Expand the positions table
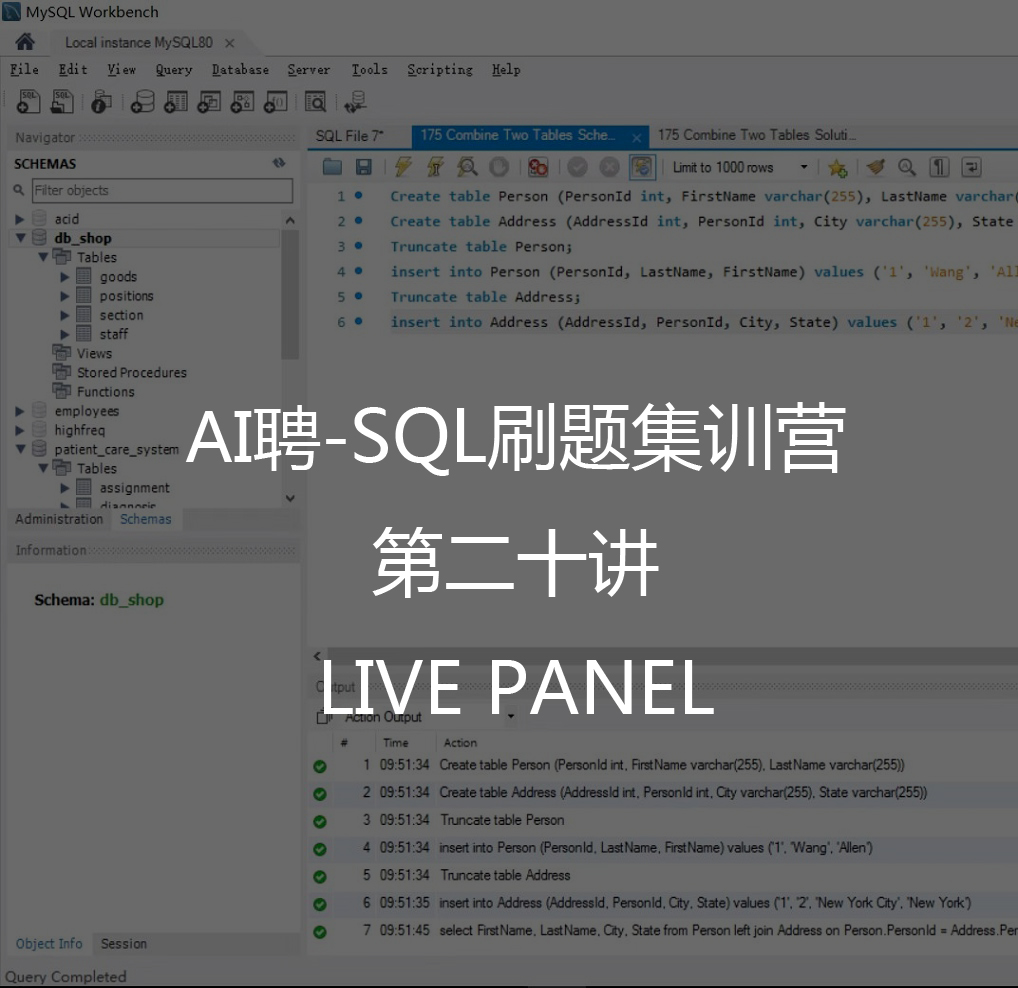 coord(65,295)
